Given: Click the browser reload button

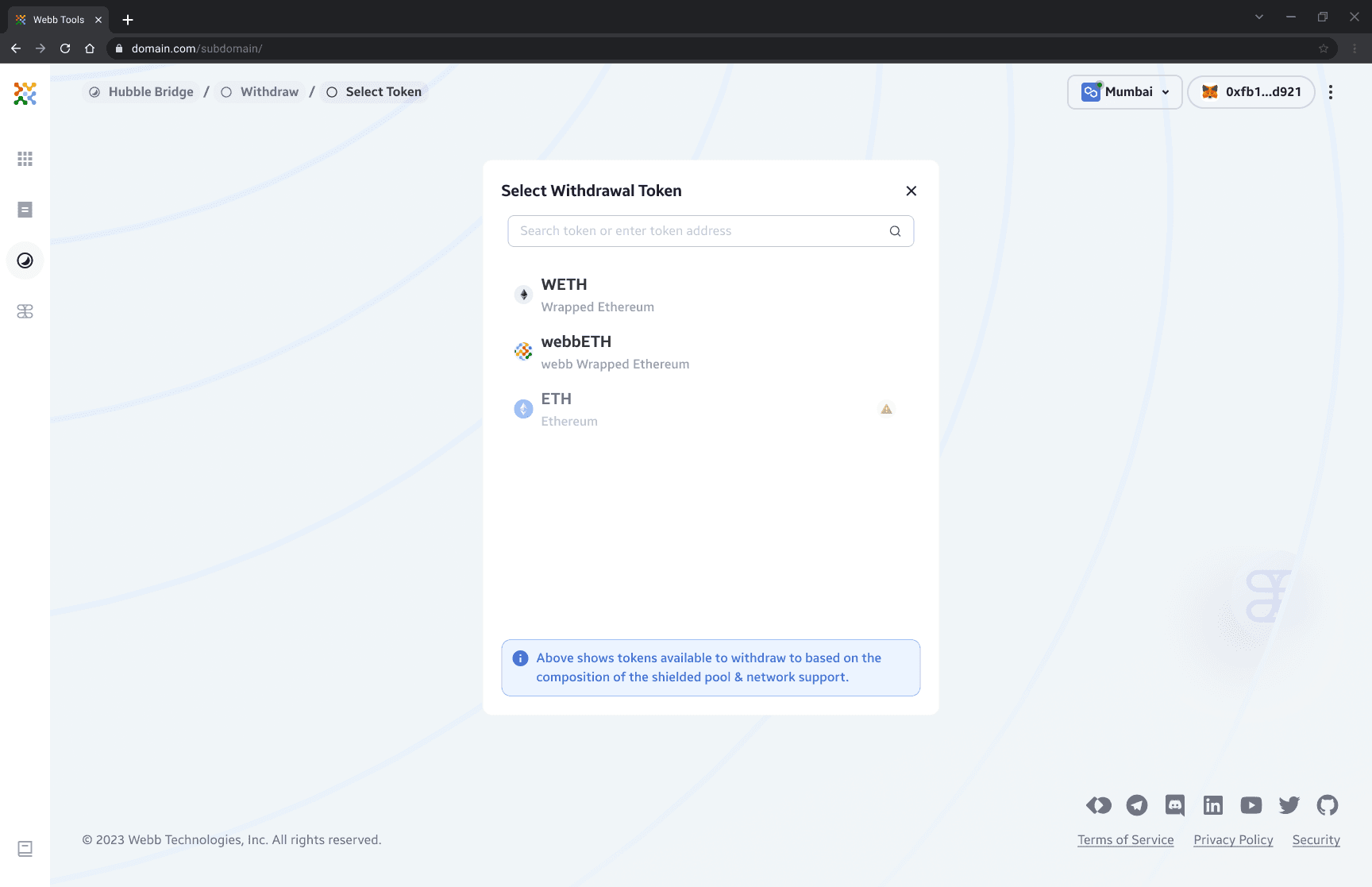Looking at the screenshot, I should (x=65, y=48).
